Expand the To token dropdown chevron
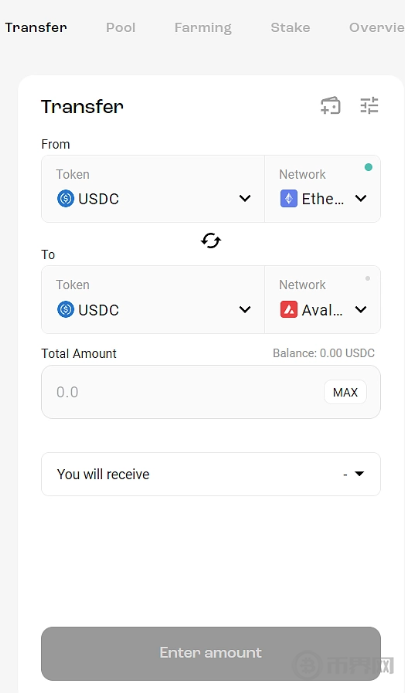405x693 pixels. click(245, 309)
